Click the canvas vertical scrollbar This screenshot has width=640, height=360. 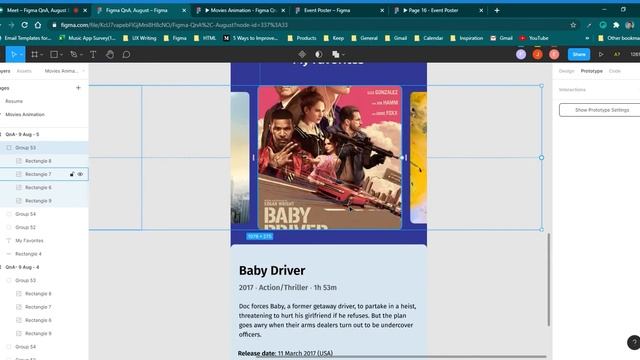tap(549, 280)
